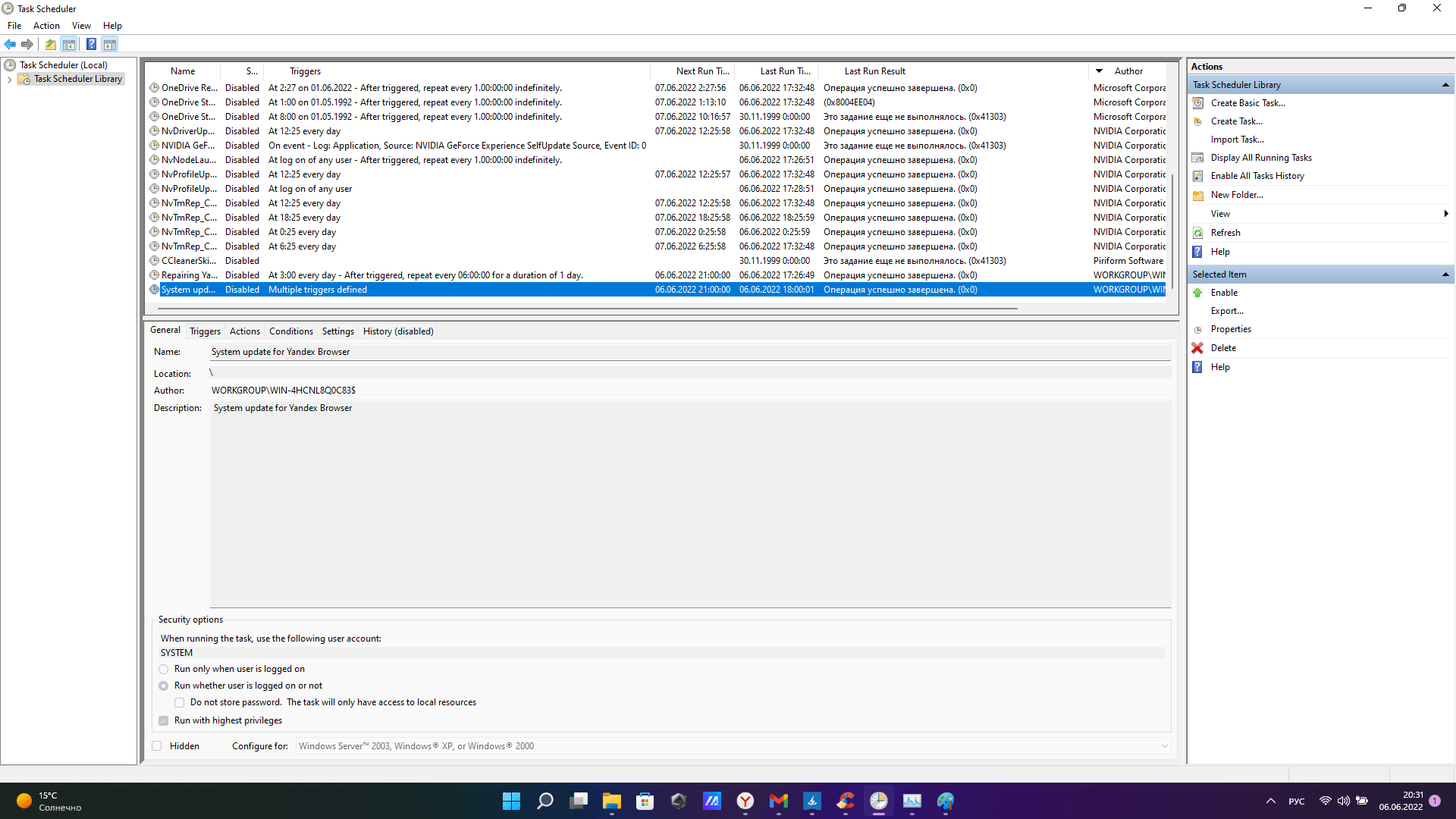Toggle the Action pane toolbar icon
The image size is (1456, 819).
(110, 44)
